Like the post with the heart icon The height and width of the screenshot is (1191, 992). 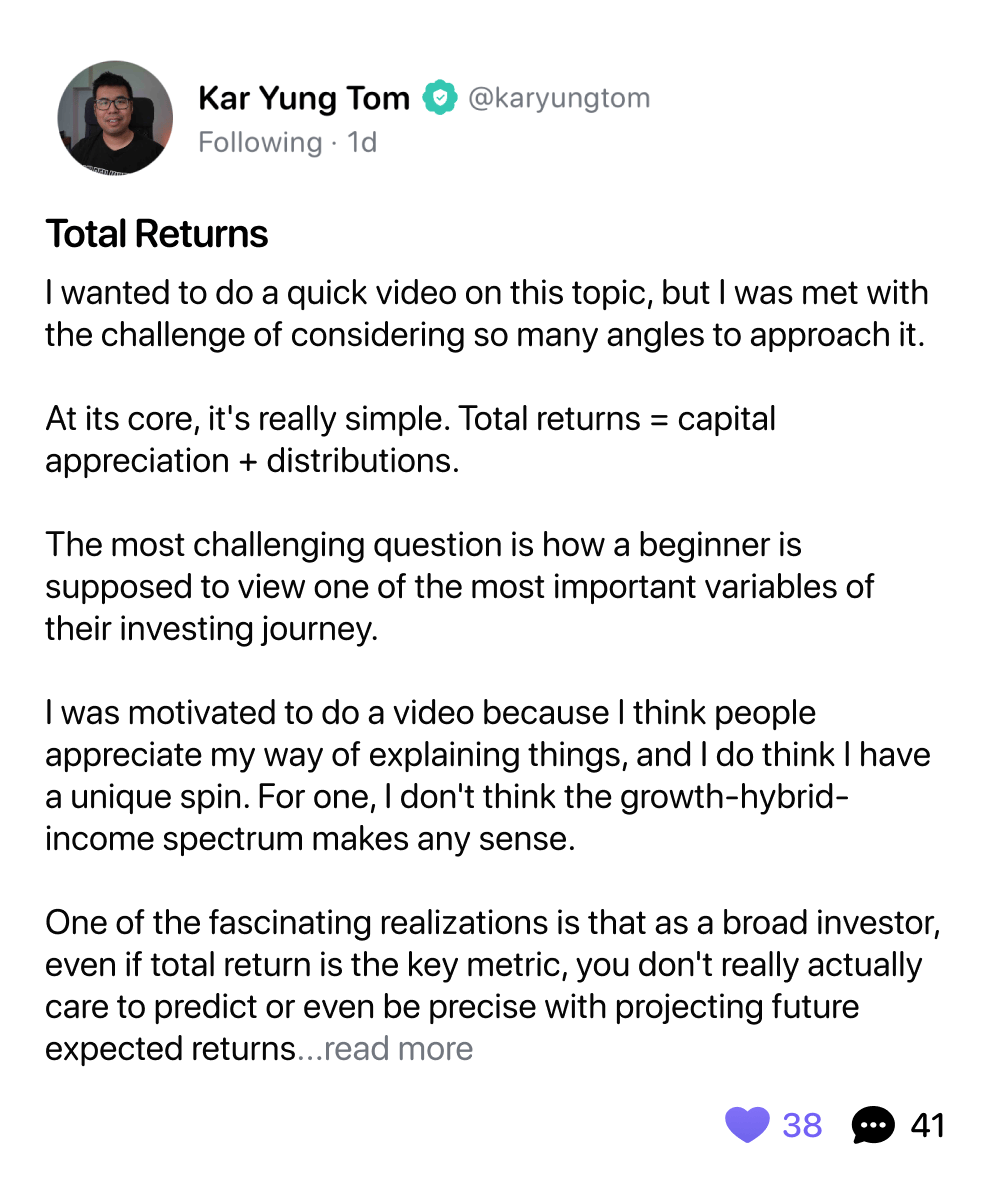tap(747, 1125)
